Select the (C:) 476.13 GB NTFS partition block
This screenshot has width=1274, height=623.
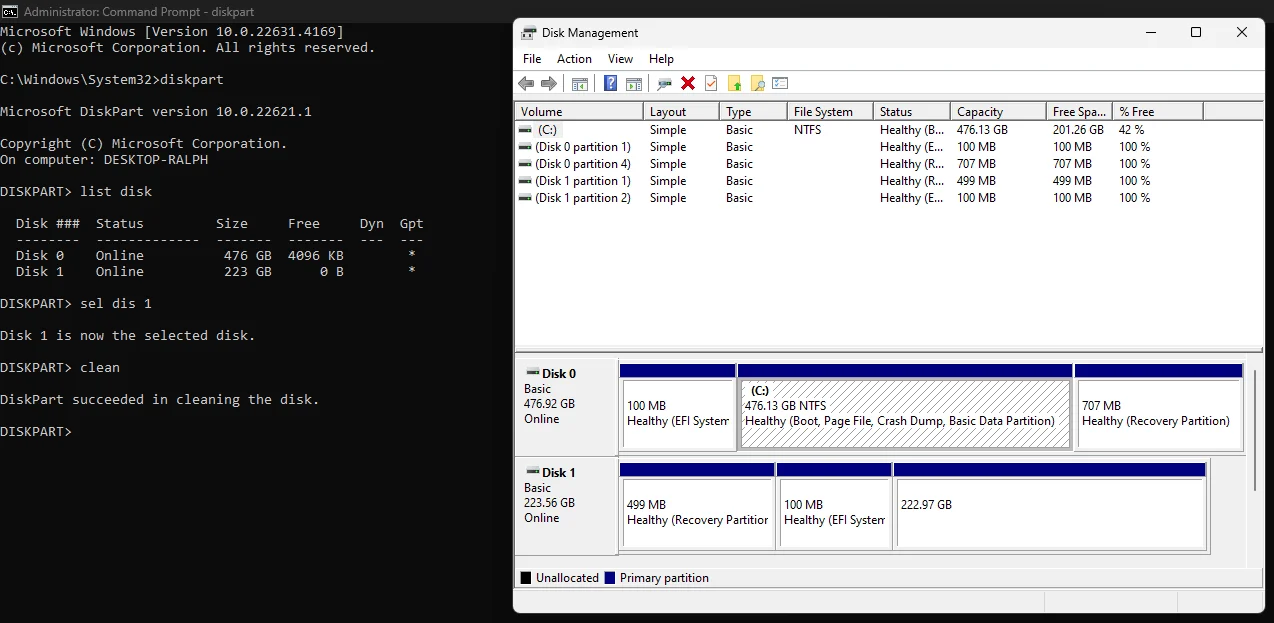point(905,407)
